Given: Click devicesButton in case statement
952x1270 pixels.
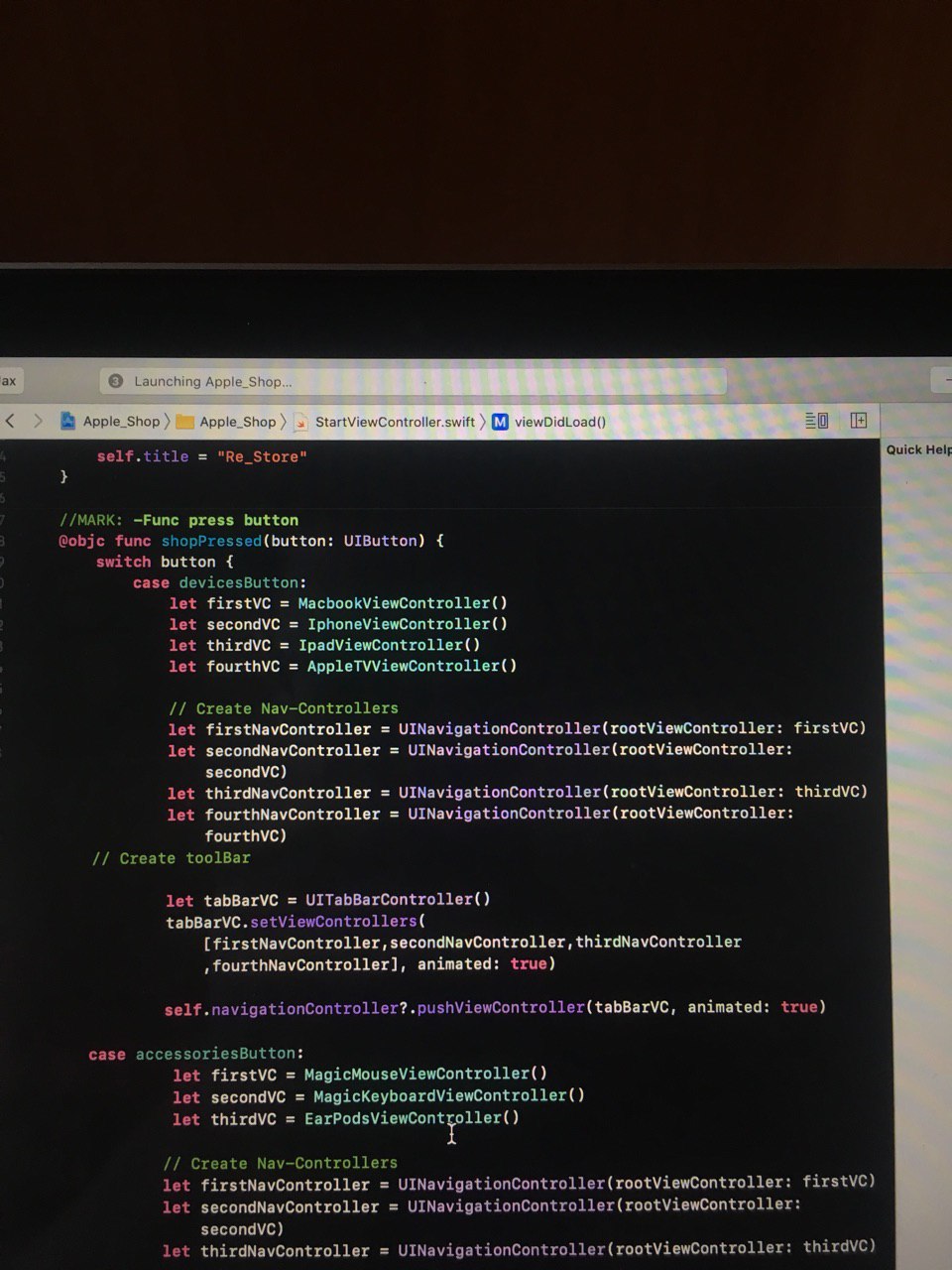Looking at the screenshot, I should tap(239, 582).
